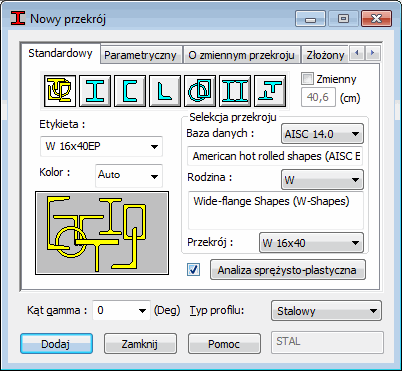This screenshot has width=402, height=371.
Task: Click the Analiza sprężysto-plastyczna button
Action: pos(288,270)
